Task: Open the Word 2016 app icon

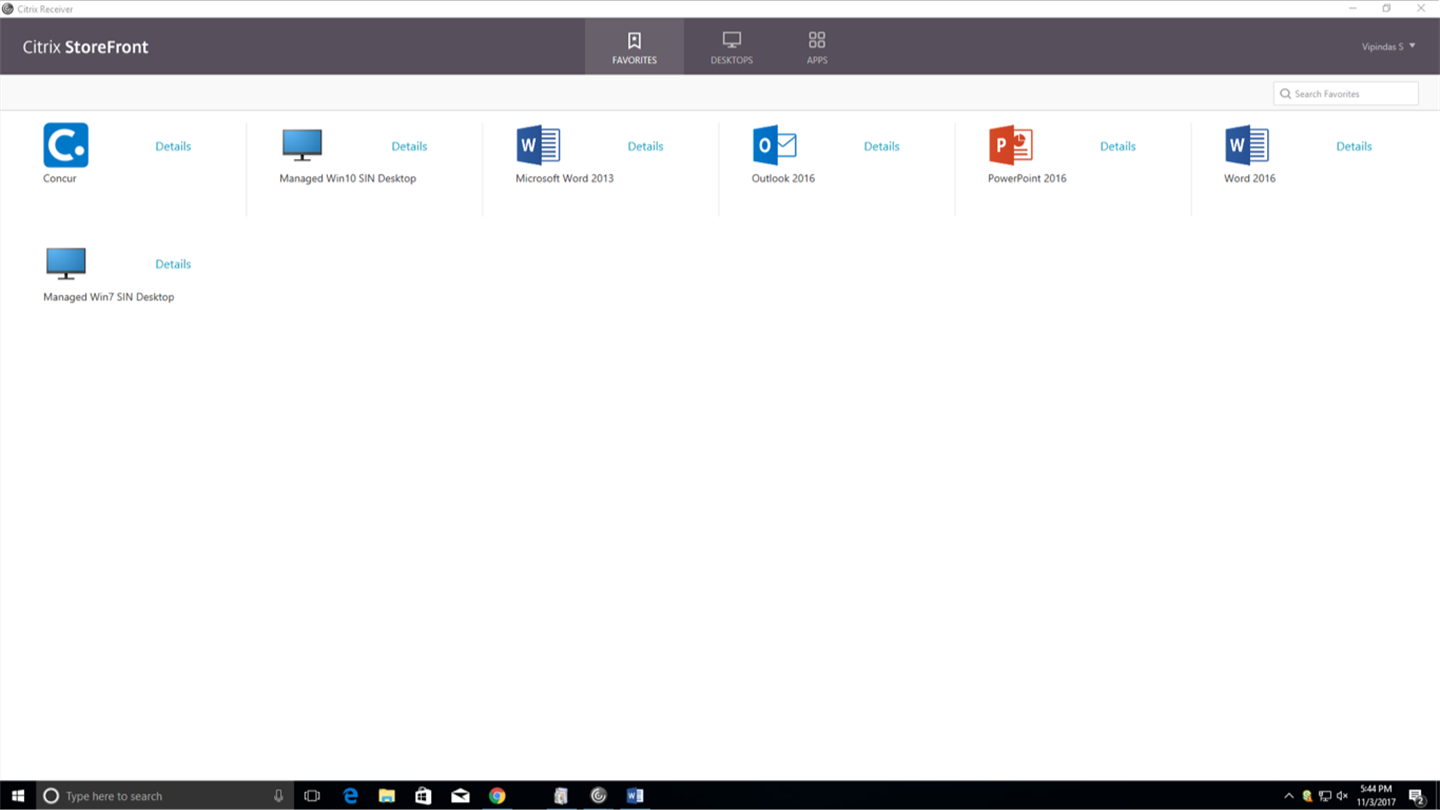Action: 1246,145
